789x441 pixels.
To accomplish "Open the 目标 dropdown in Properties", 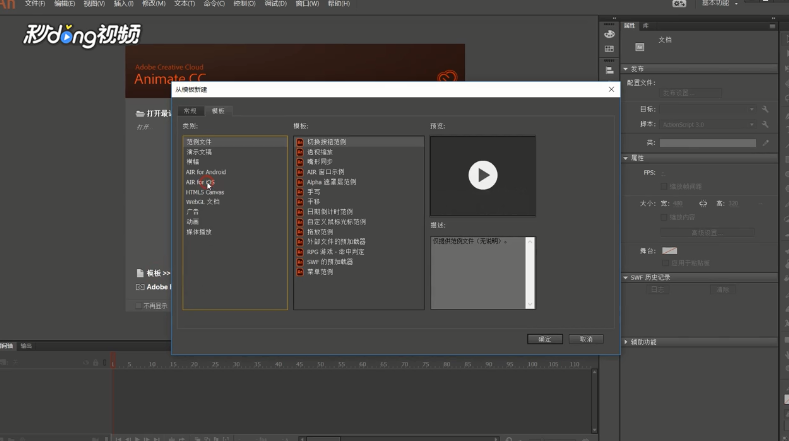I will click(708, 109).
